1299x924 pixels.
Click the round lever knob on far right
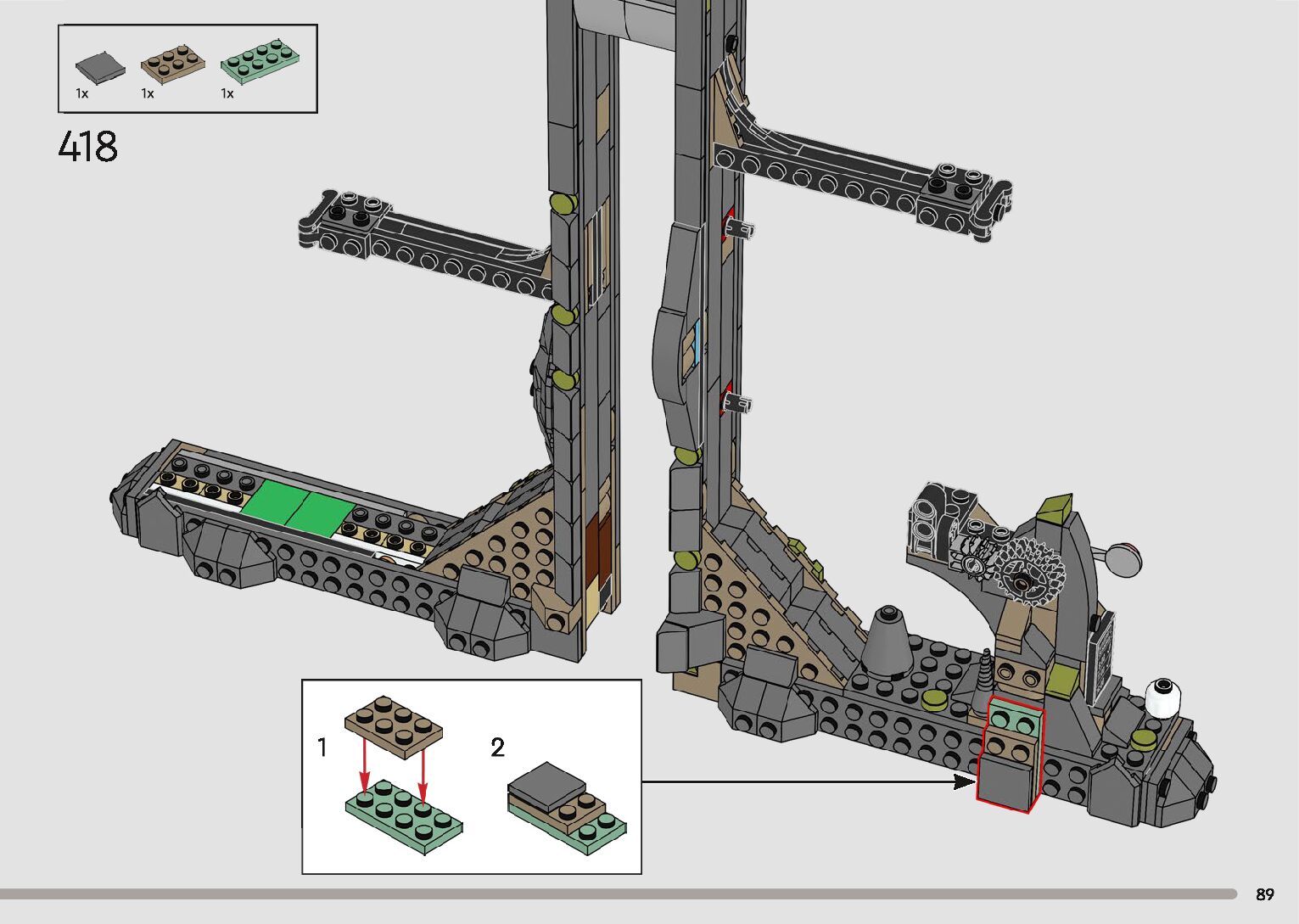point(1123,557)
